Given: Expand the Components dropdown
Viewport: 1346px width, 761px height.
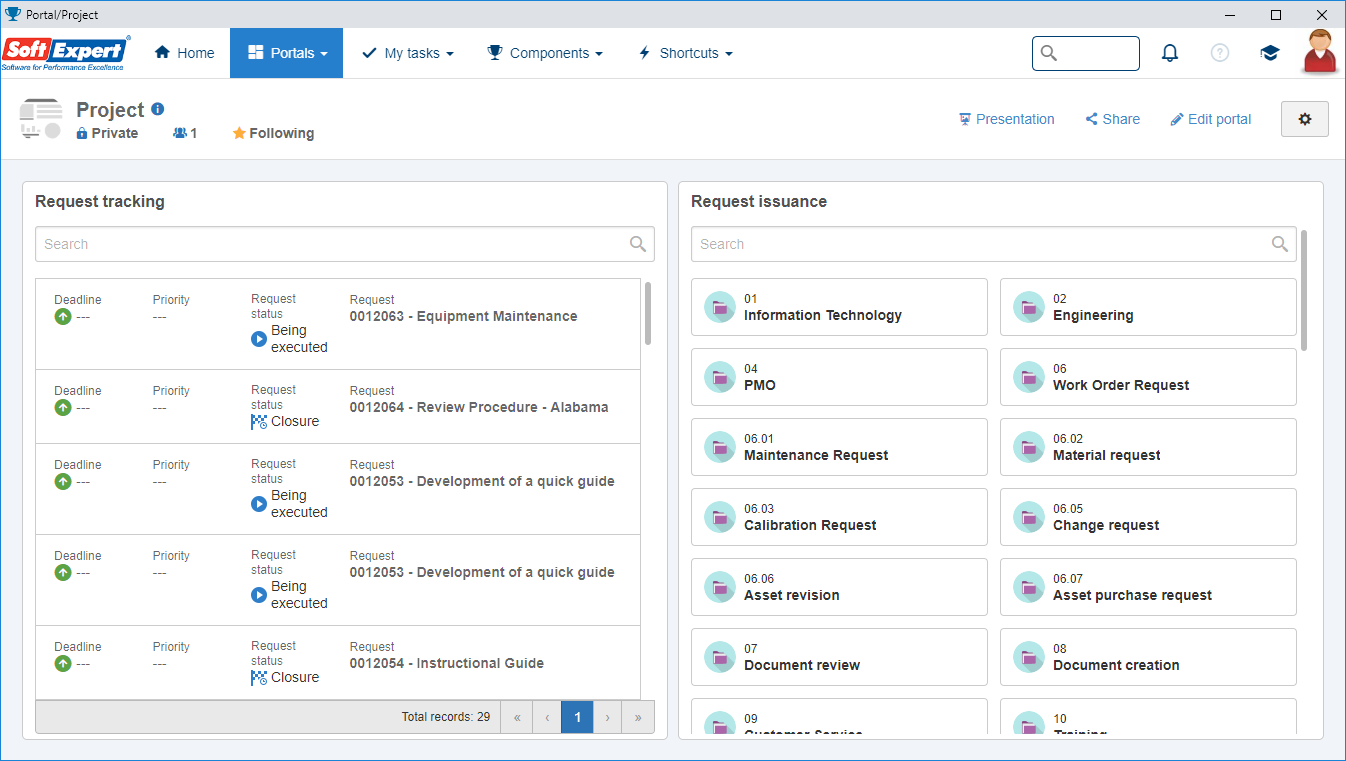Looking at the screenshot, I should [545, 53].
